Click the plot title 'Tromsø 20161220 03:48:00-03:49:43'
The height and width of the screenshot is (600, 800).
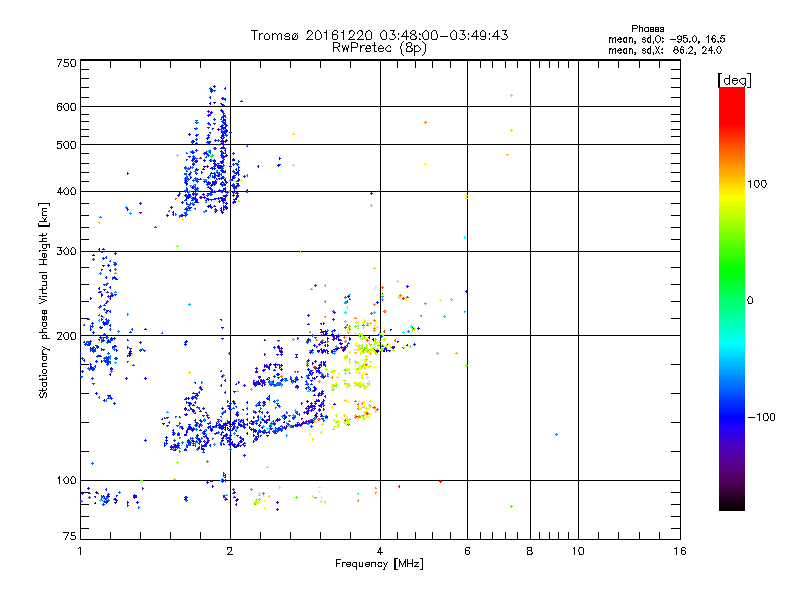379,35
